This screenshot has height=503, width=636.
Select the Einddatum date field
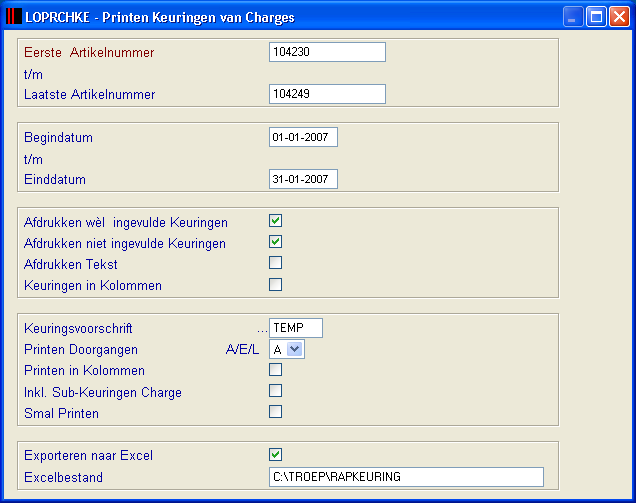point(303,179)
